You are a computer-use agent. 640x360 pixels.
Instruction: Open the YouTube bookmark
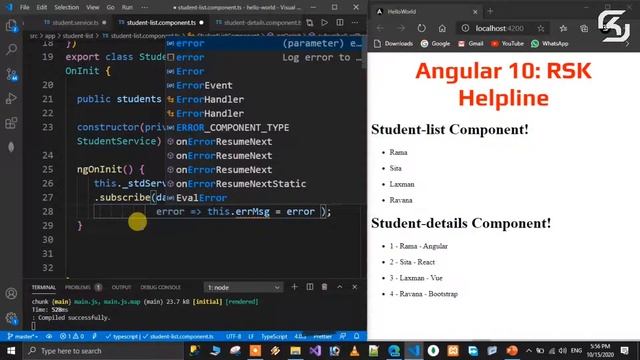click(507, 44)
